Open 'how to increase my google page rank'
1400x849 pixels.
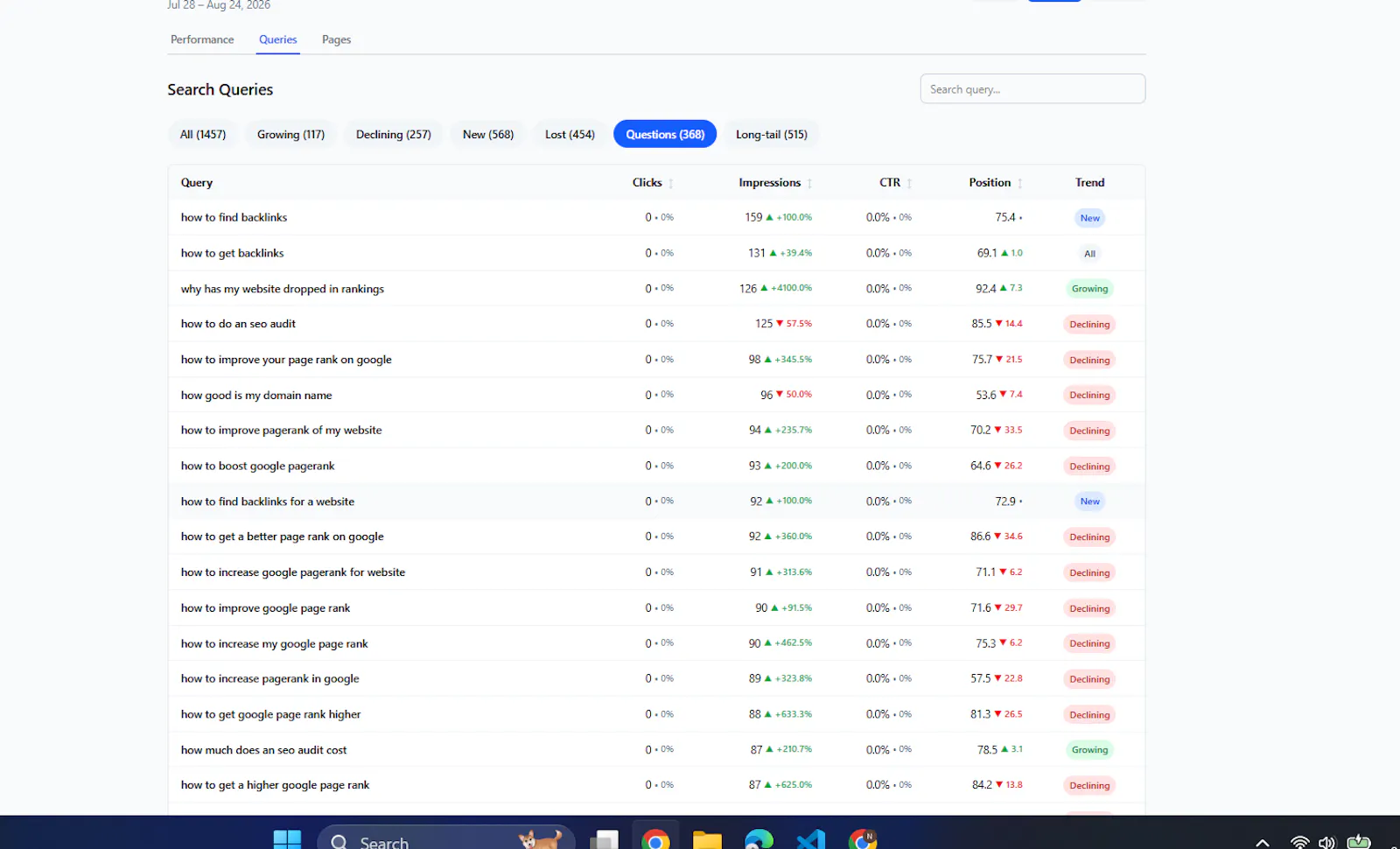[274, 643]
